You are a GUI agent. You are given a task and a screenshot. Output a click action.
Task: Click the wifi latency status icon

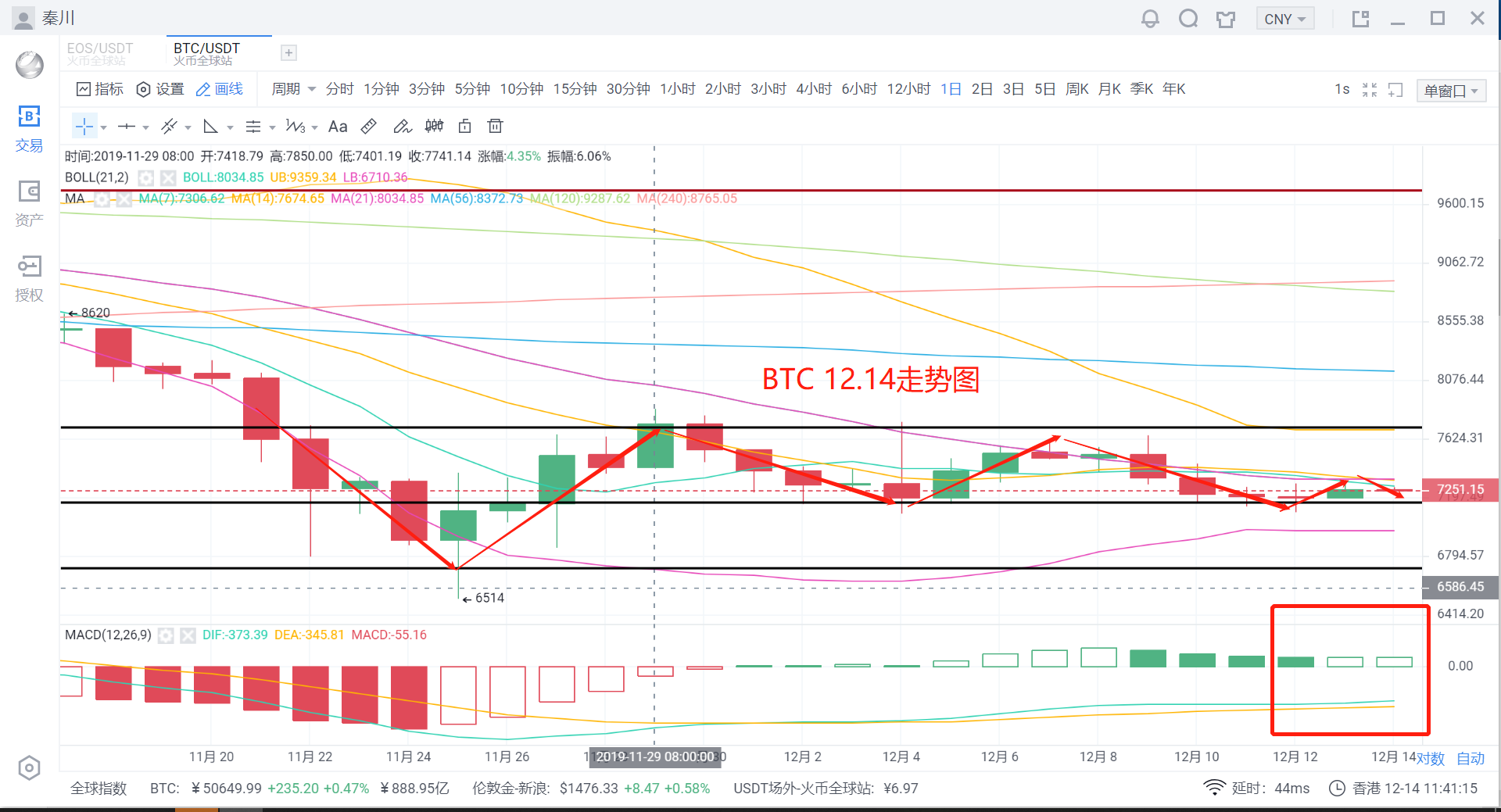click(1214, 788)
